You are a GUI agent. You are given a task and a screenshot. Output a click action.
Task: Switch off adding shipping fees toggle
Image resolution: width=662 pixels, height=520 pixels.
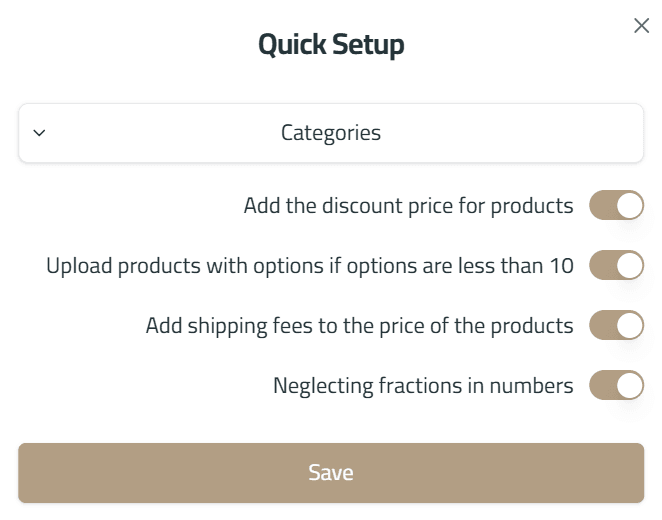tap(616, 325)
